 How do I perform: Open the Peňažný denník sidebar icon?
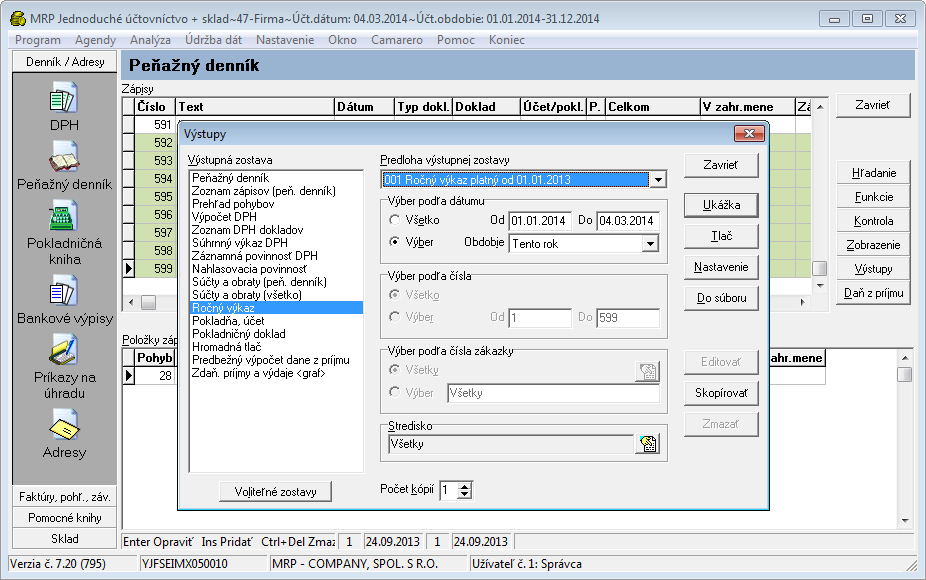point(64,158)
